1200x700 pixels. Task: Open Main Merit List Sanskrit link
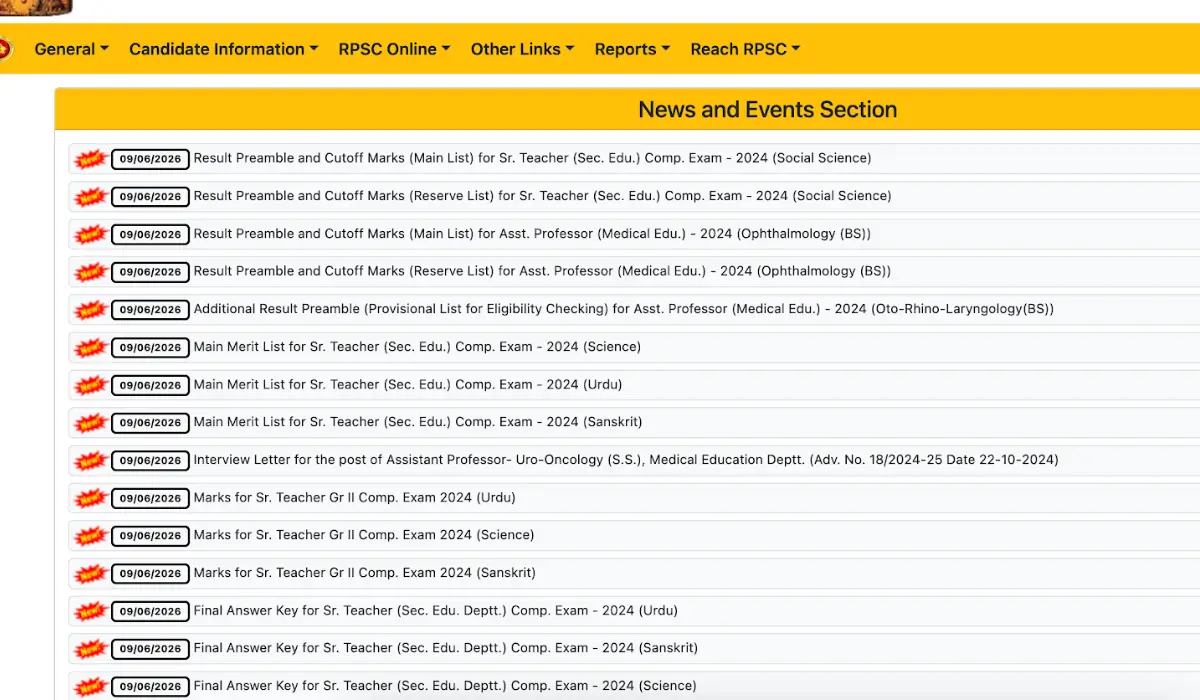(418, 422)
